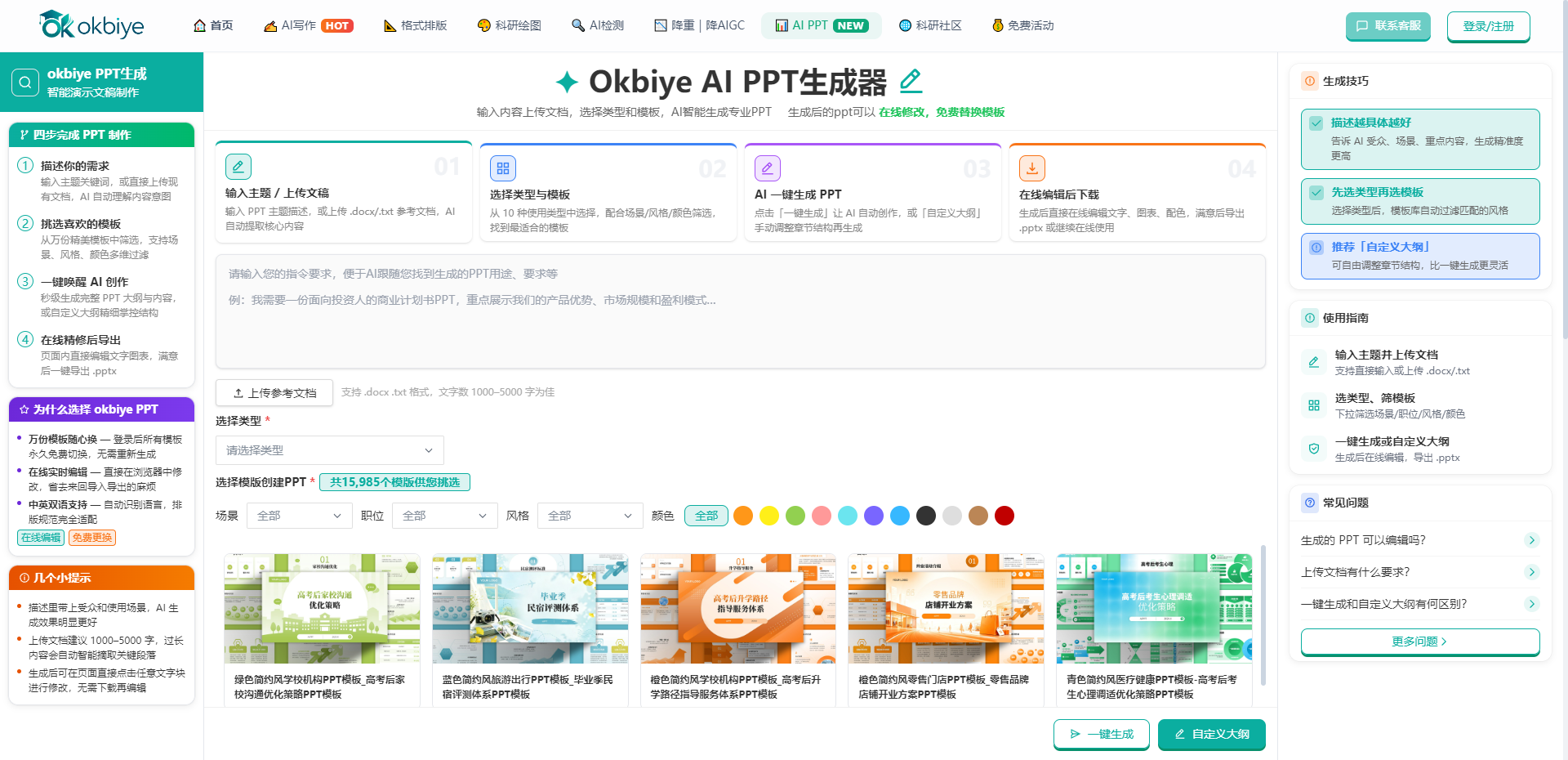Click the grid icon for 选类型、筛模板
The image size is (1568, 760).
(1314, 405)
